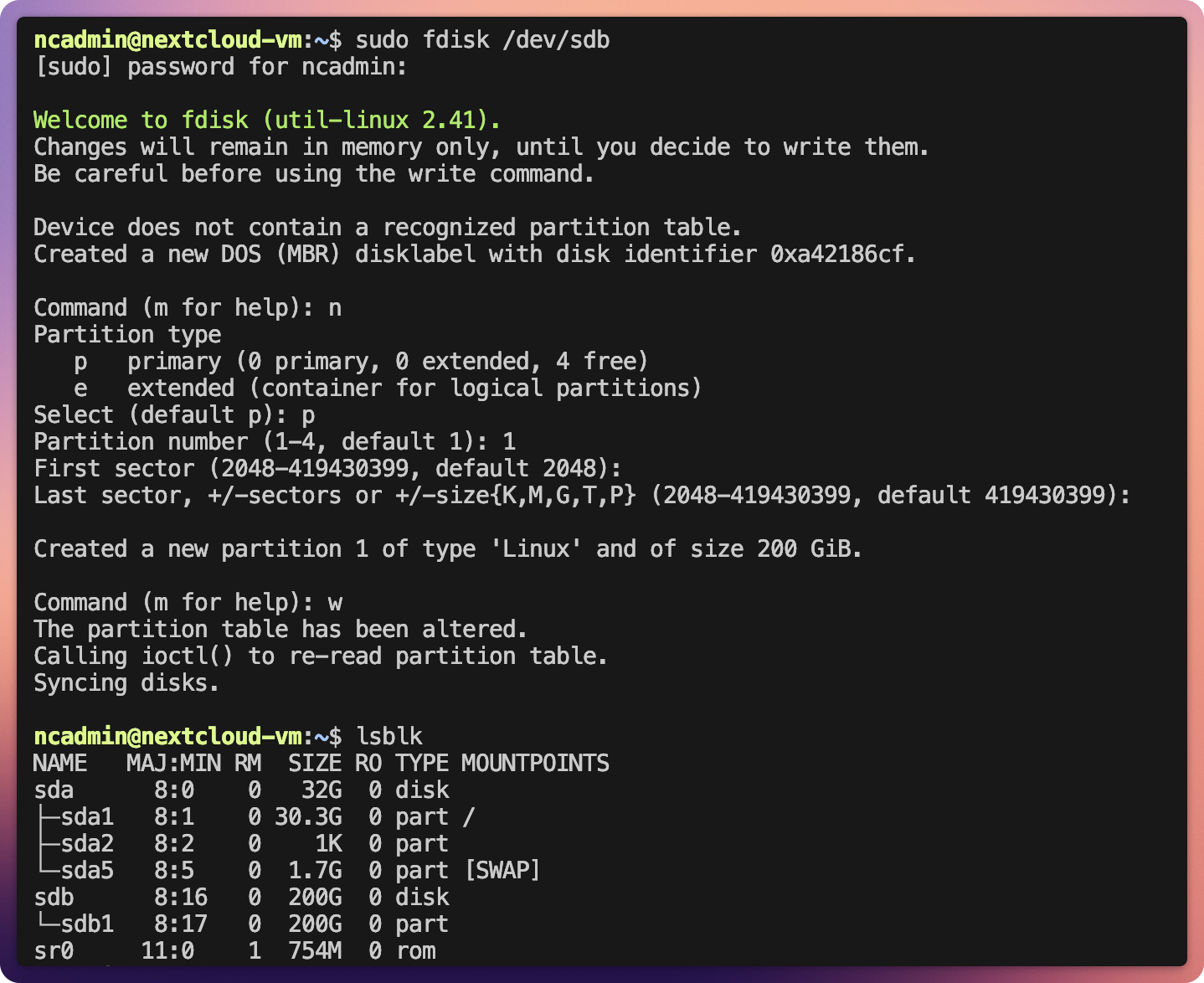Click the 'Partition number (1-4, default 1)' line
1204x983 pixels.
[x=274, y=442]
